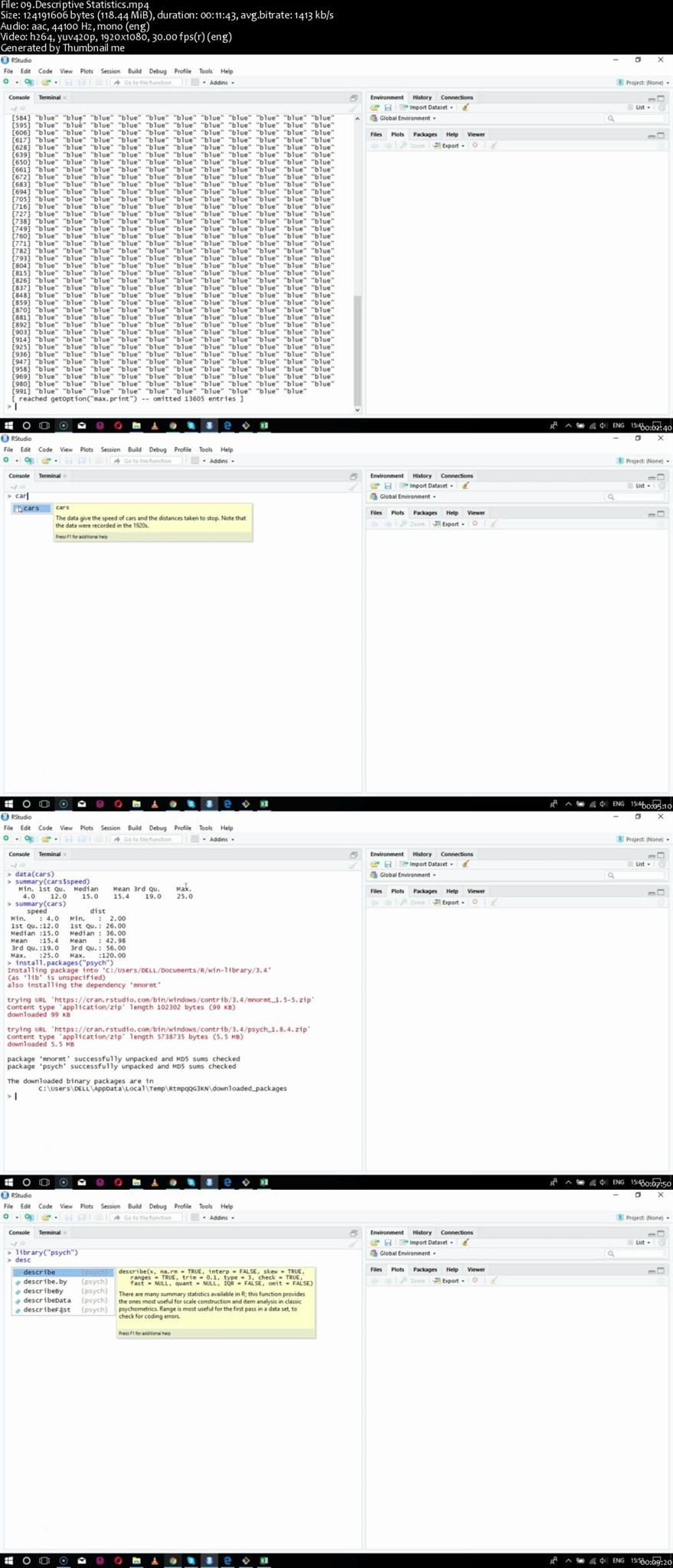Click File Explorer icon in taskbar below 'blue' output
This screenshot has height=1568, width=673.
pyautogui.click(x=136, y=426)
